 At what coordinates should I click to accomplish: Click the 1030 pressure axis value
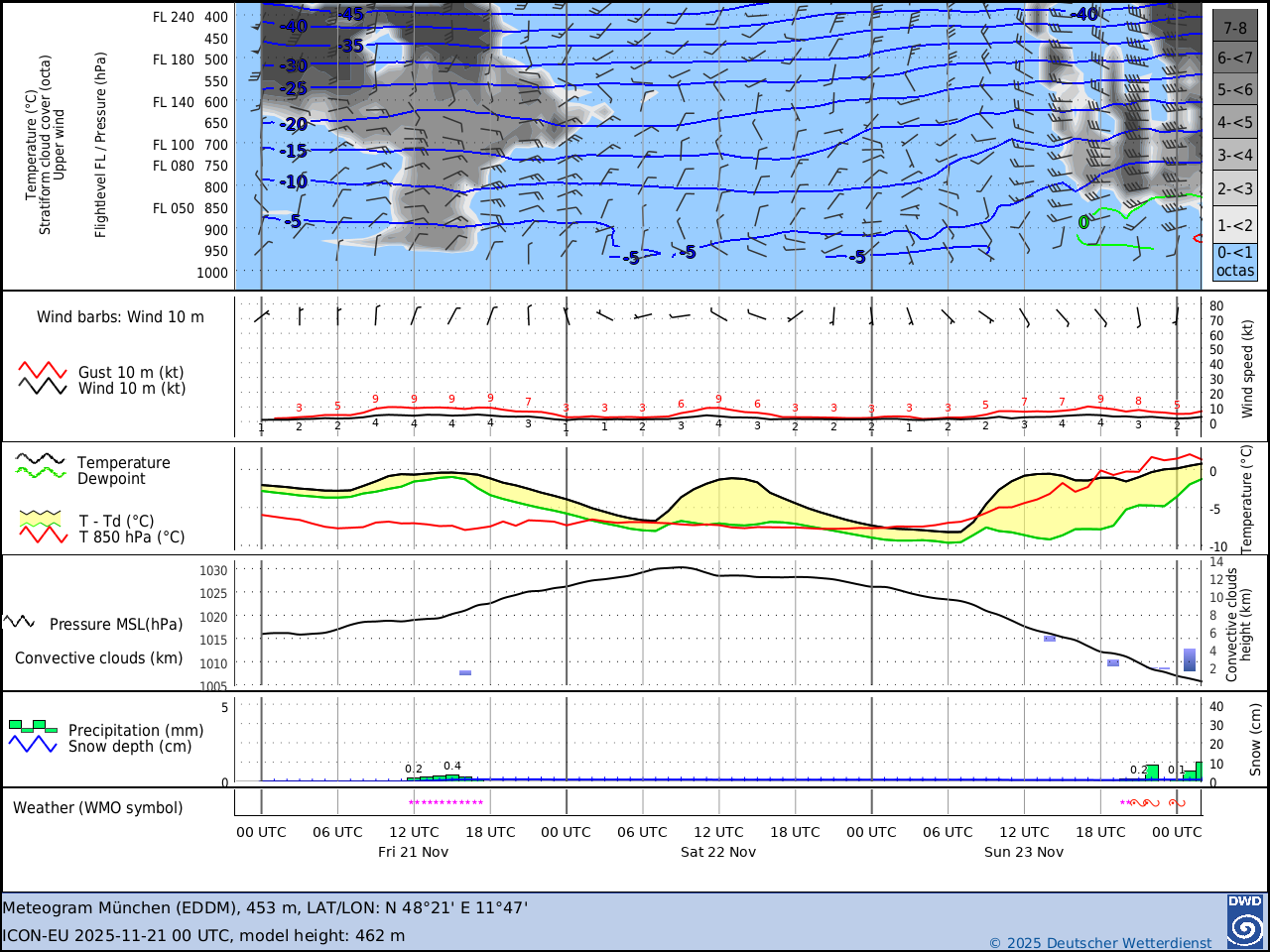tap(213, 571)
